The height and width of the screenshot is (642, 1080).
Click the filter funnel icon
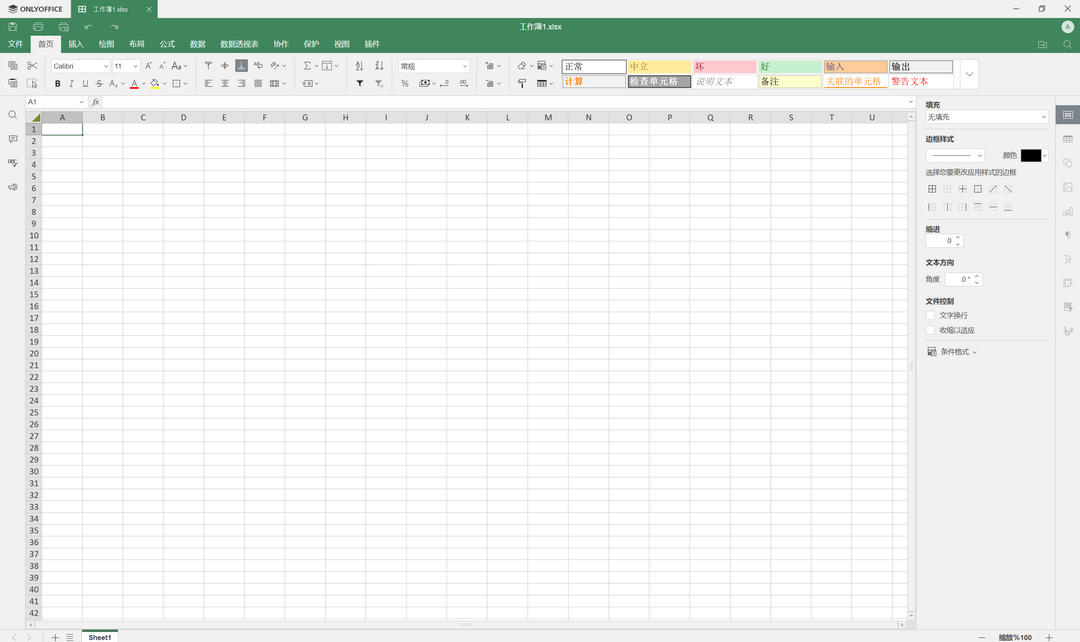tap(360, 84)
